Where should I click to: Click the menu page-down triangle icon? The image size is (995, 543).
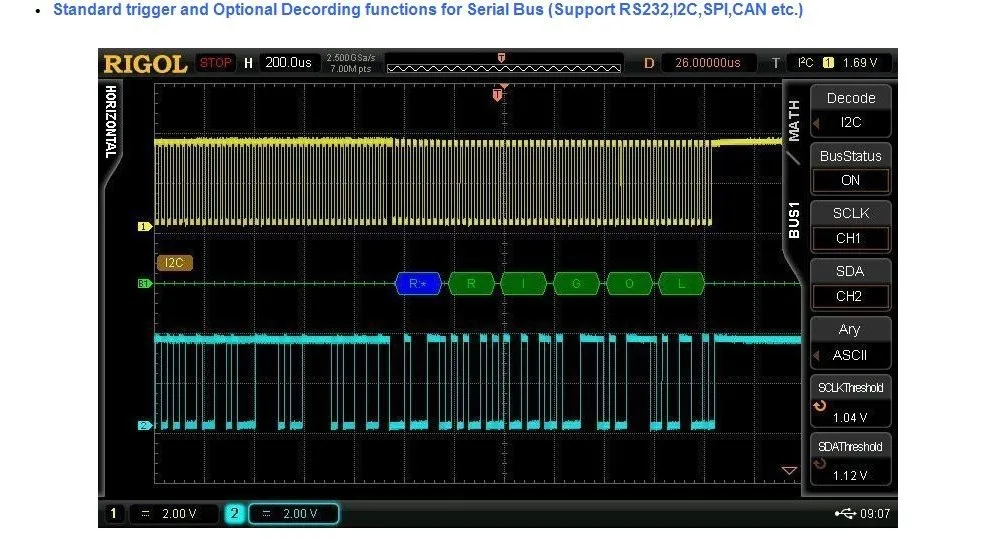tap(789, 471)
